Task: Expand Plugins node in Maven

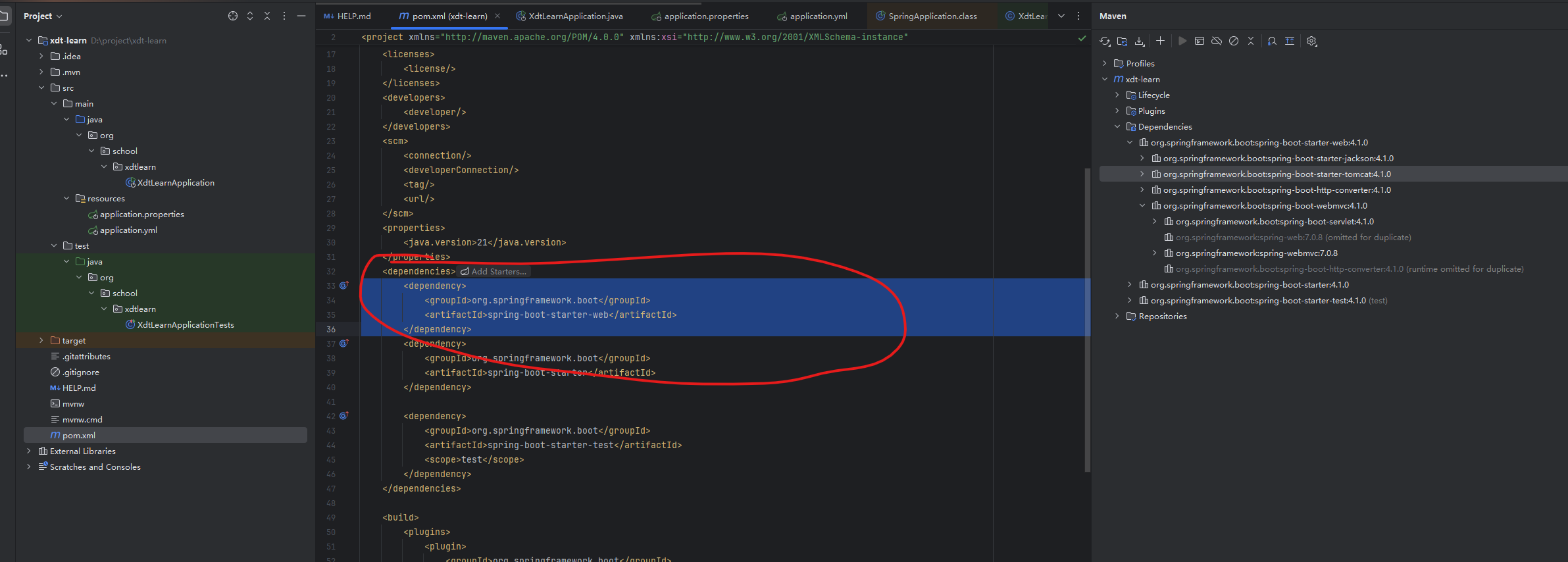Action: click(1117, 111)
